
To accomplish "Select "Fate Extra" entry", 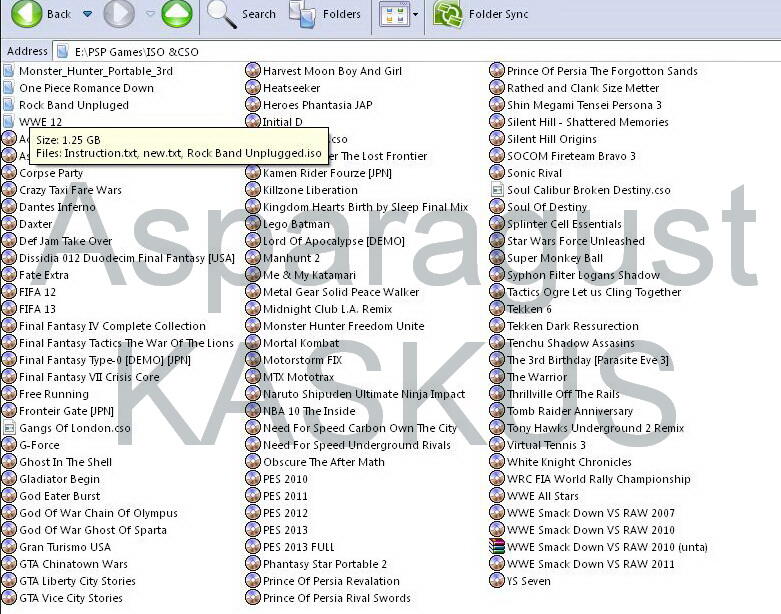I will pyautogui.click(x=35, y=275).
